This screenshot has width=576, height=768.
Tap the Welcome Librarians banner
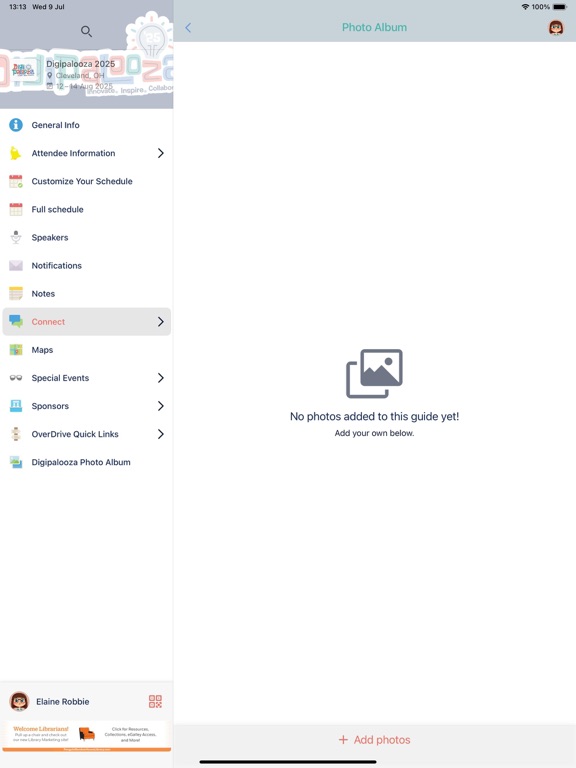(x=87, y=736)
